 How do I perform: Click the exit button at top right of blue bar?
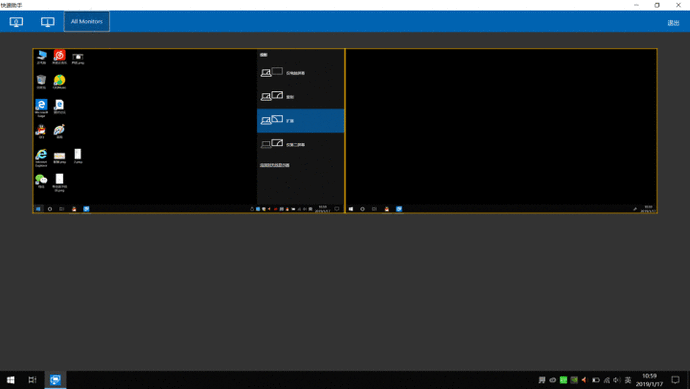pos(673,23)
